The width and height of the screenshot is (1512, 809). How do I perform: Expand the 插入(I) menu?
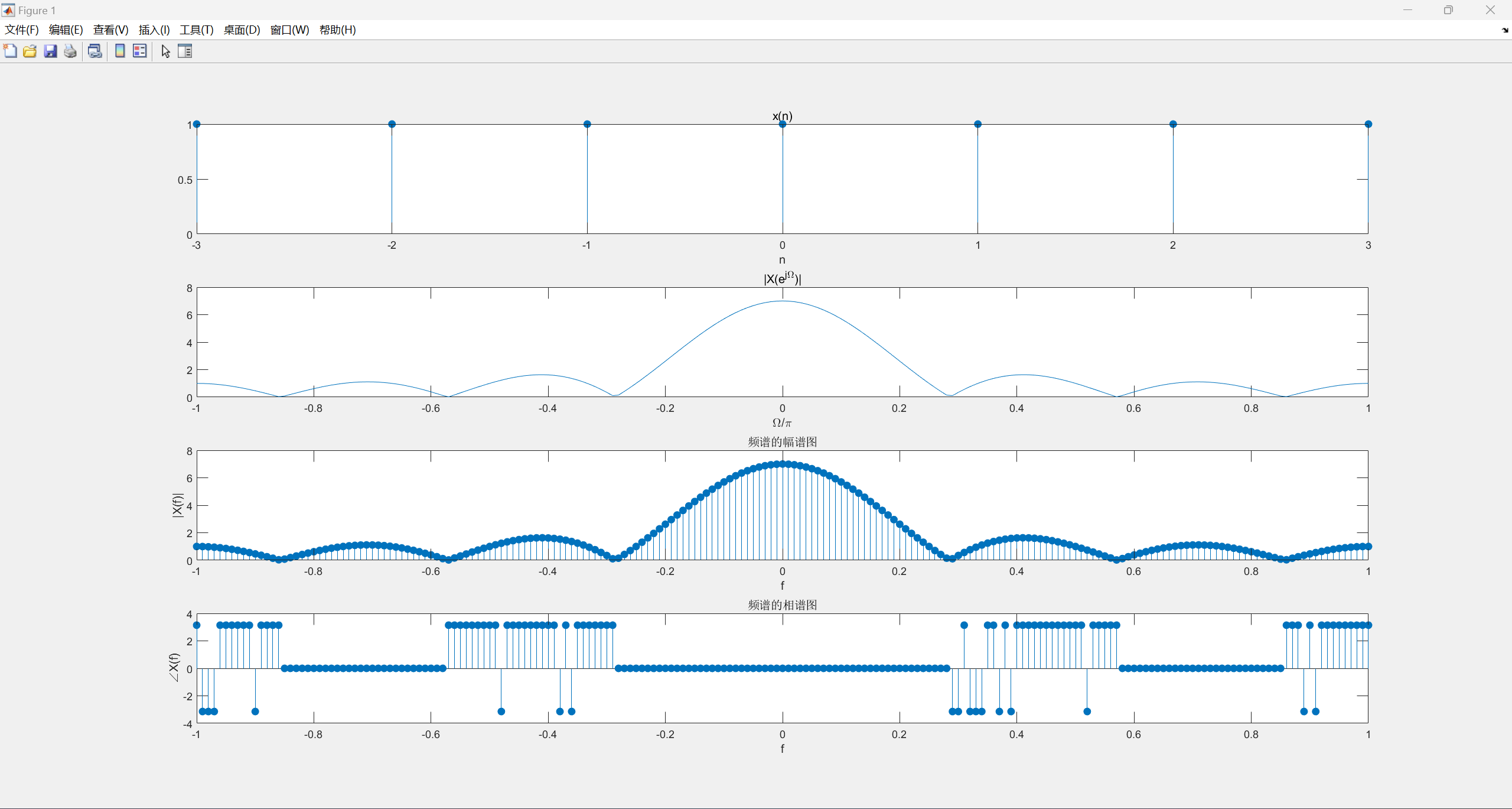click(154, 30)
